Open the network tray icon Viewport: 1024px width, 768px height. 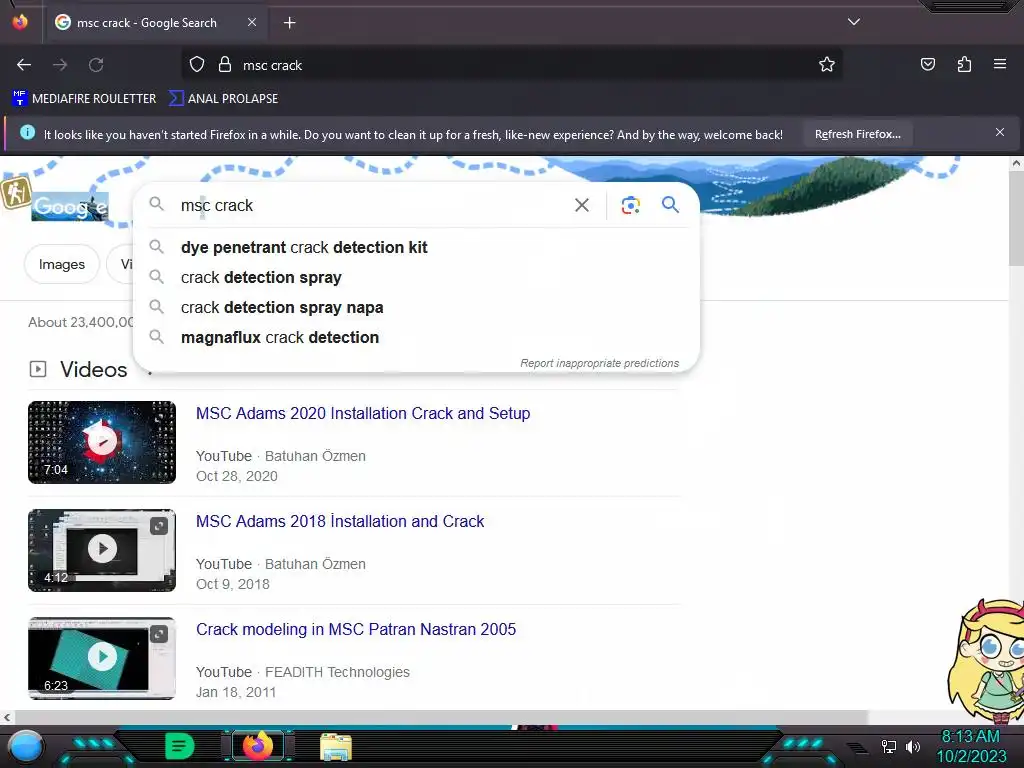click(x=888, y=746)
